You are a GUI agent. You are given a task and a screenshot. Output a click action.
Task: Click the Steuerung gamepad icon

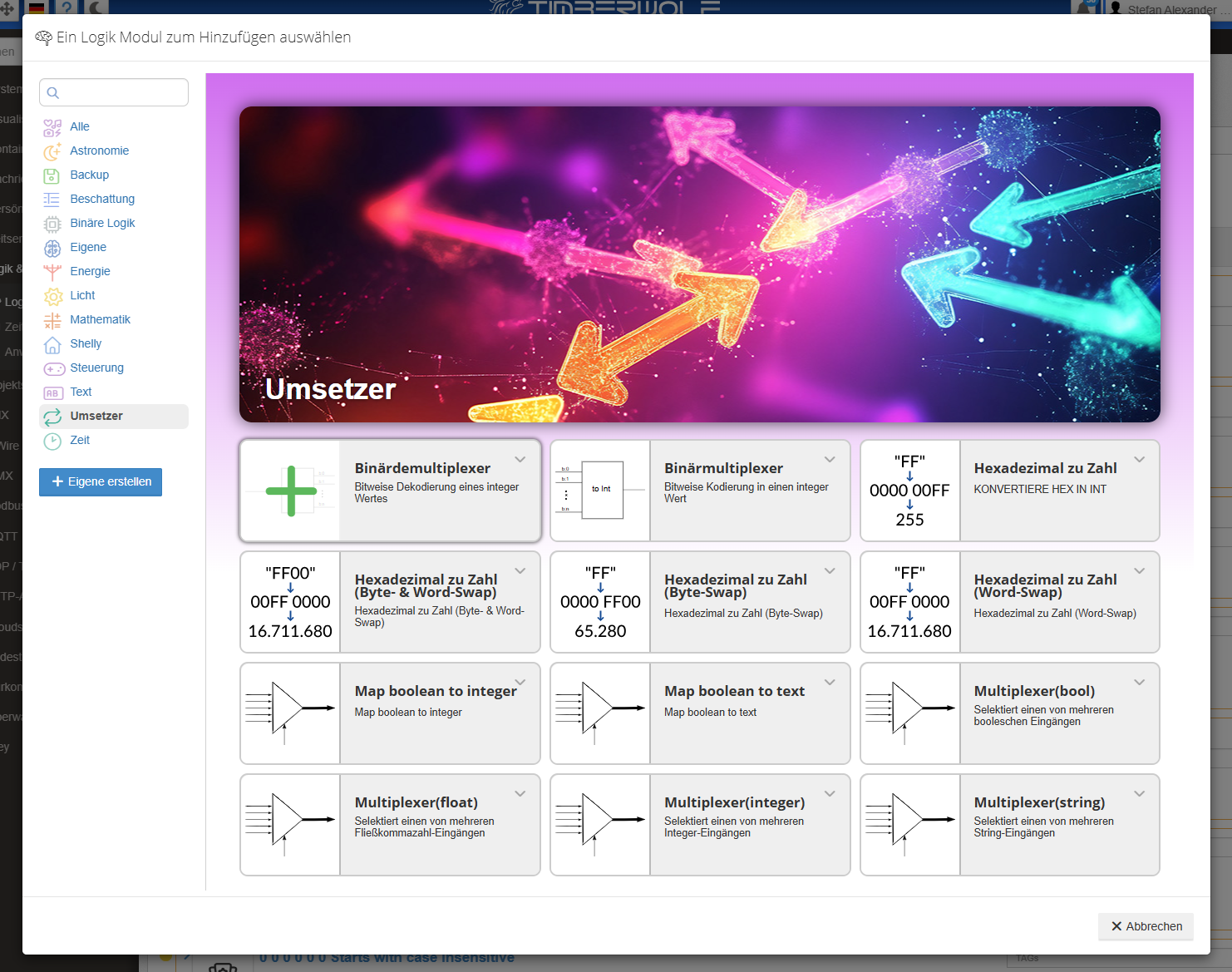[x=54, y=368]
